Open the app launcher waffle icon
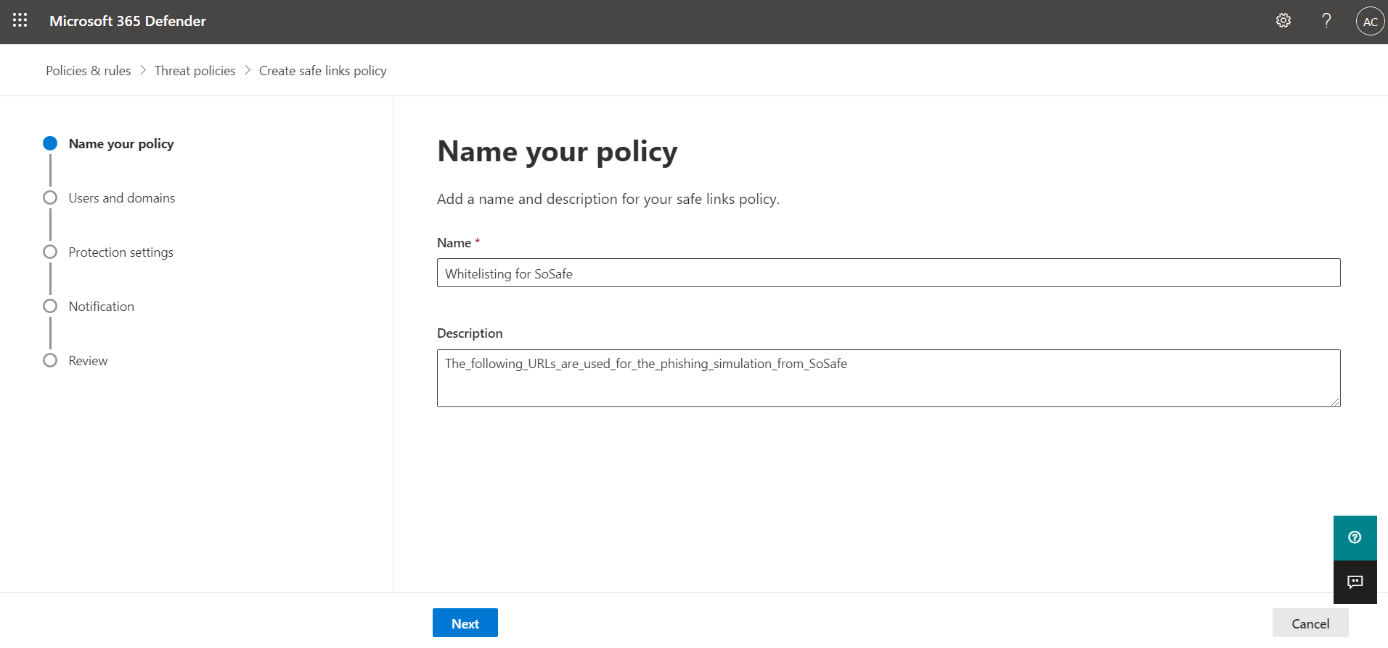 tap(20, 21)
